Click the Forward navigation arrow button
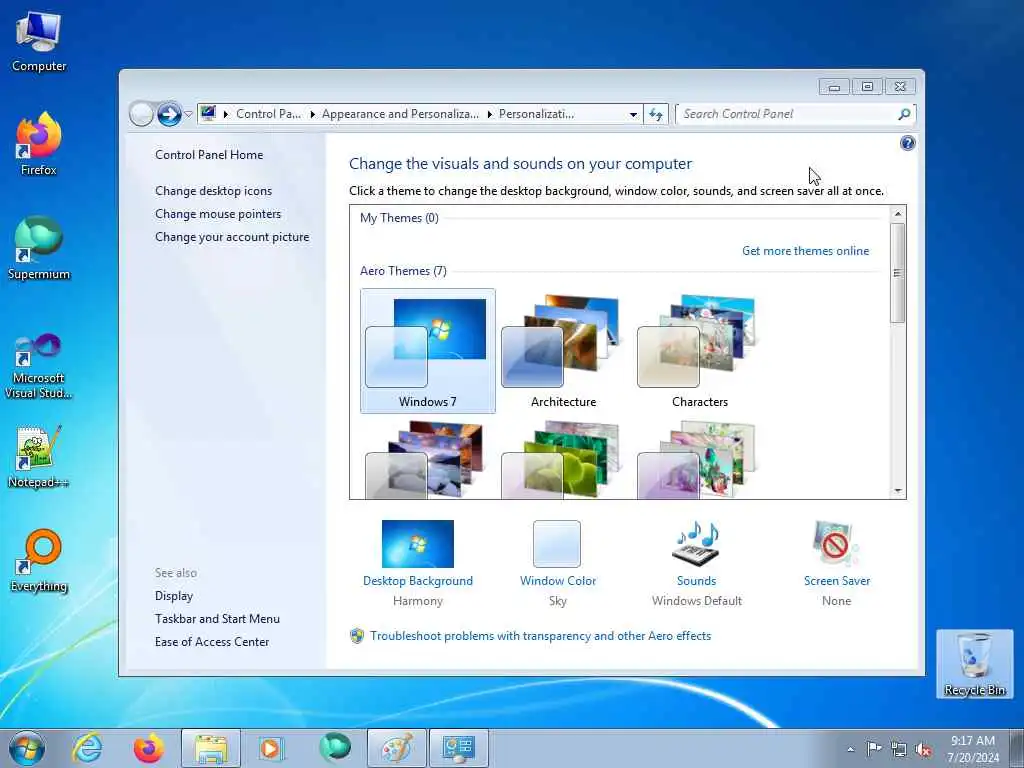1024x768 pixels. [169, 114]
